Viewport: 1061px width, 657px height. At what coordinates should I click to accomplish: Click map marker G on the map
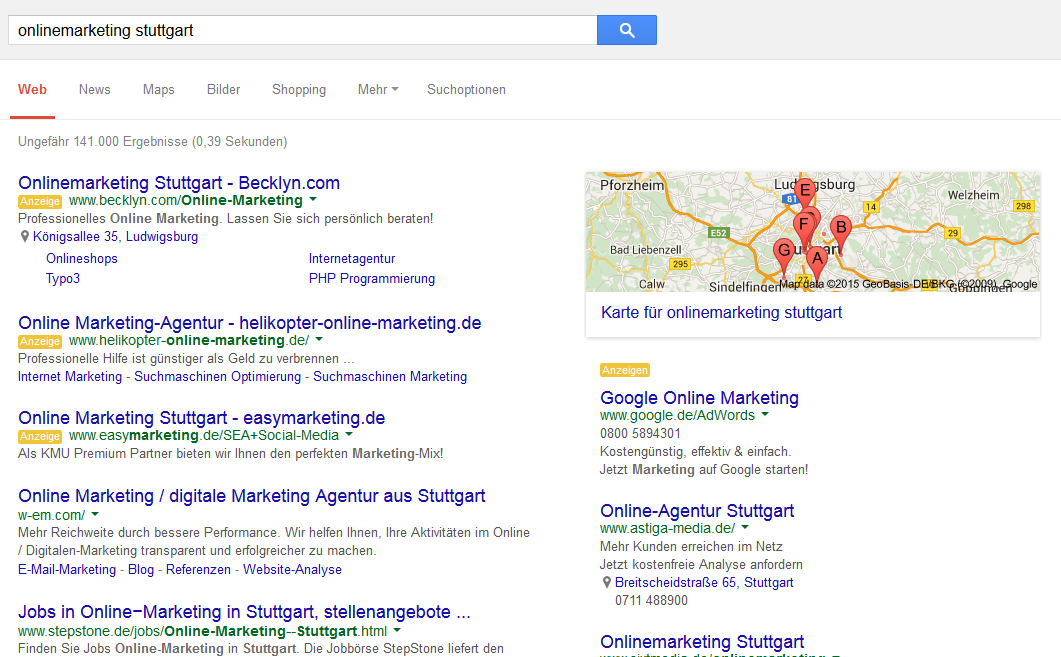click(785, 250)
